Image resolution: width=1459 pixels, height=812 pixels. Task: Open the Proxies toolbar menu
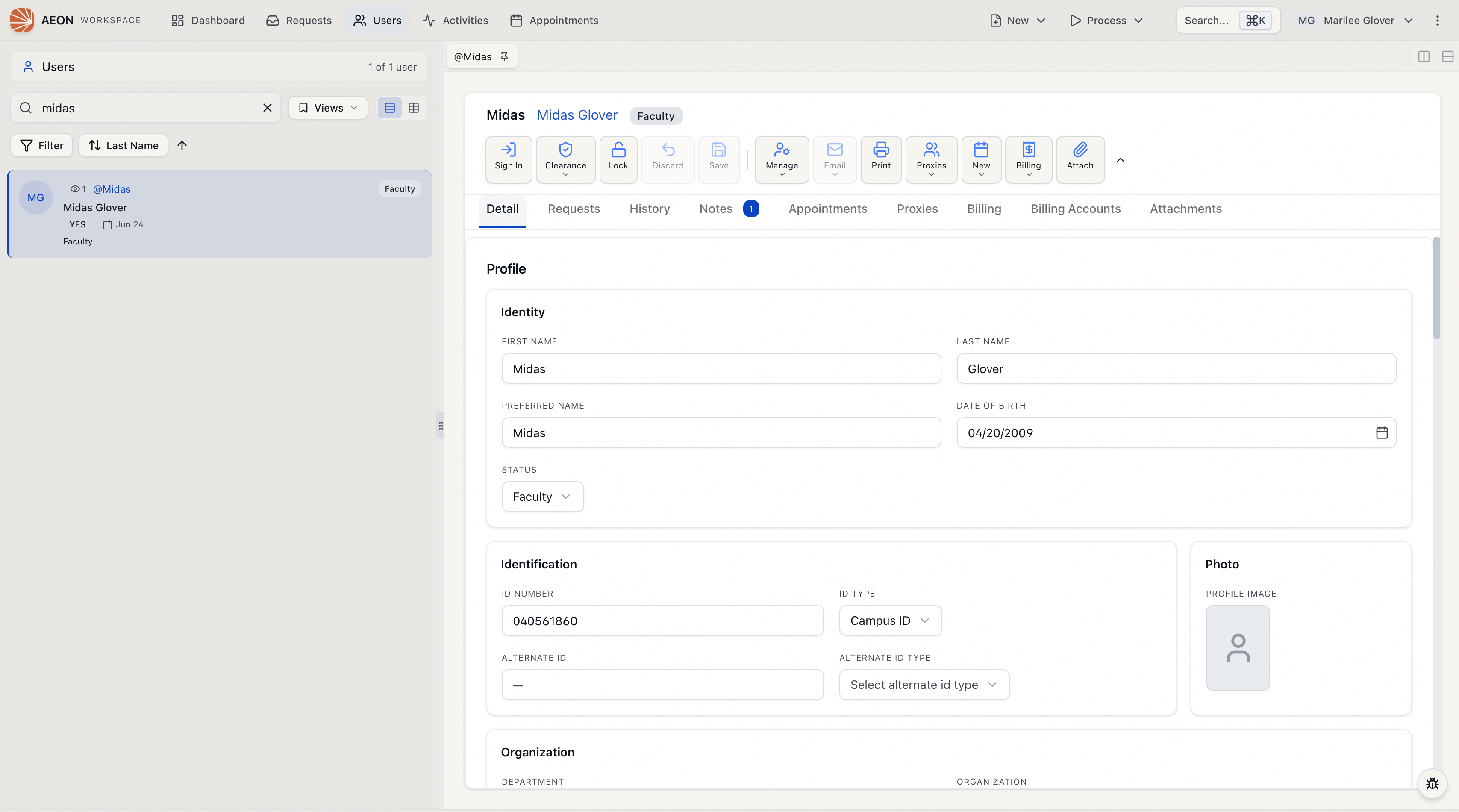click(x=931, y=159)
